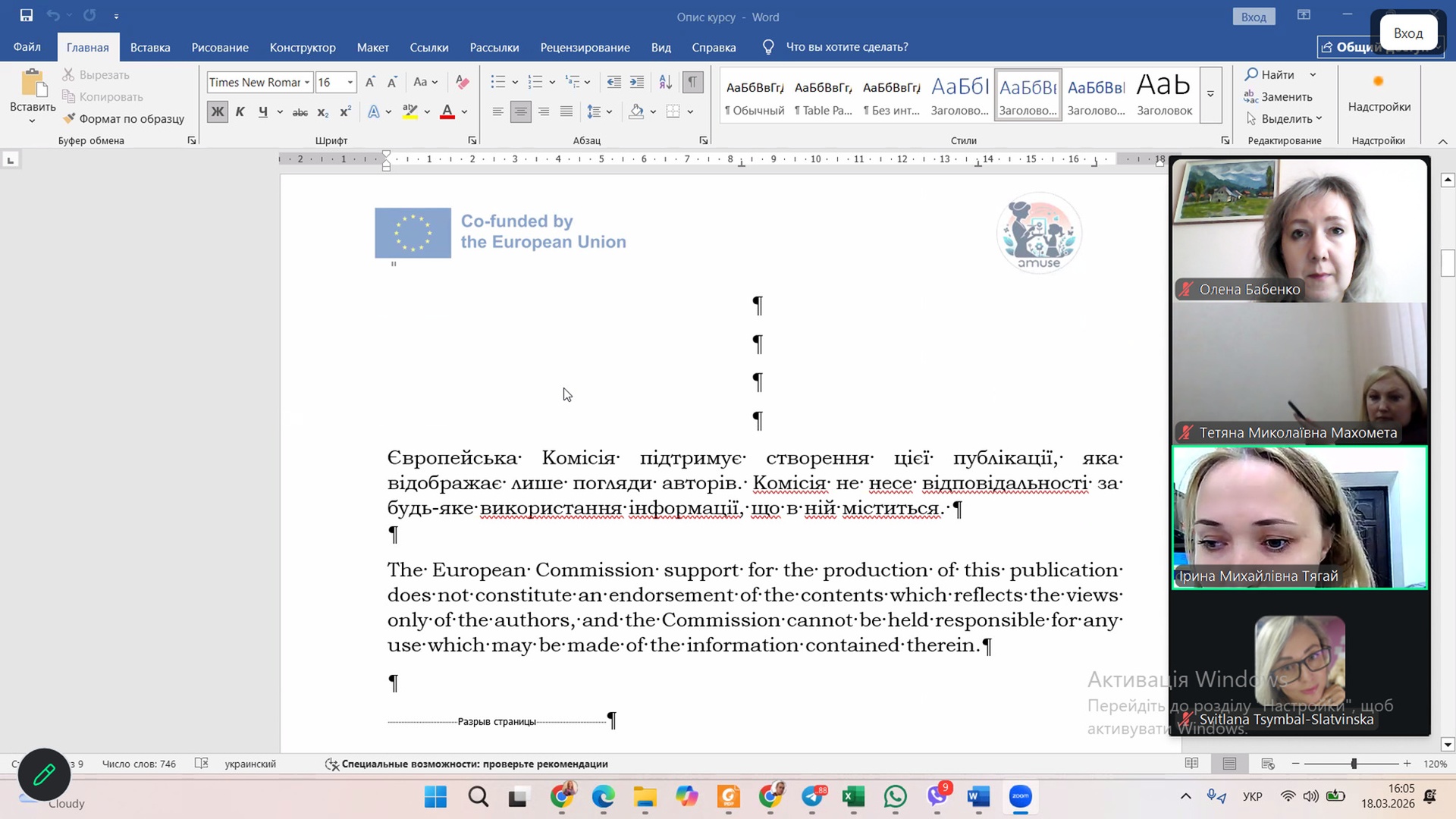Expand the styles gallery arrow
This screenshot has height=819, width=1456.
1210,95
